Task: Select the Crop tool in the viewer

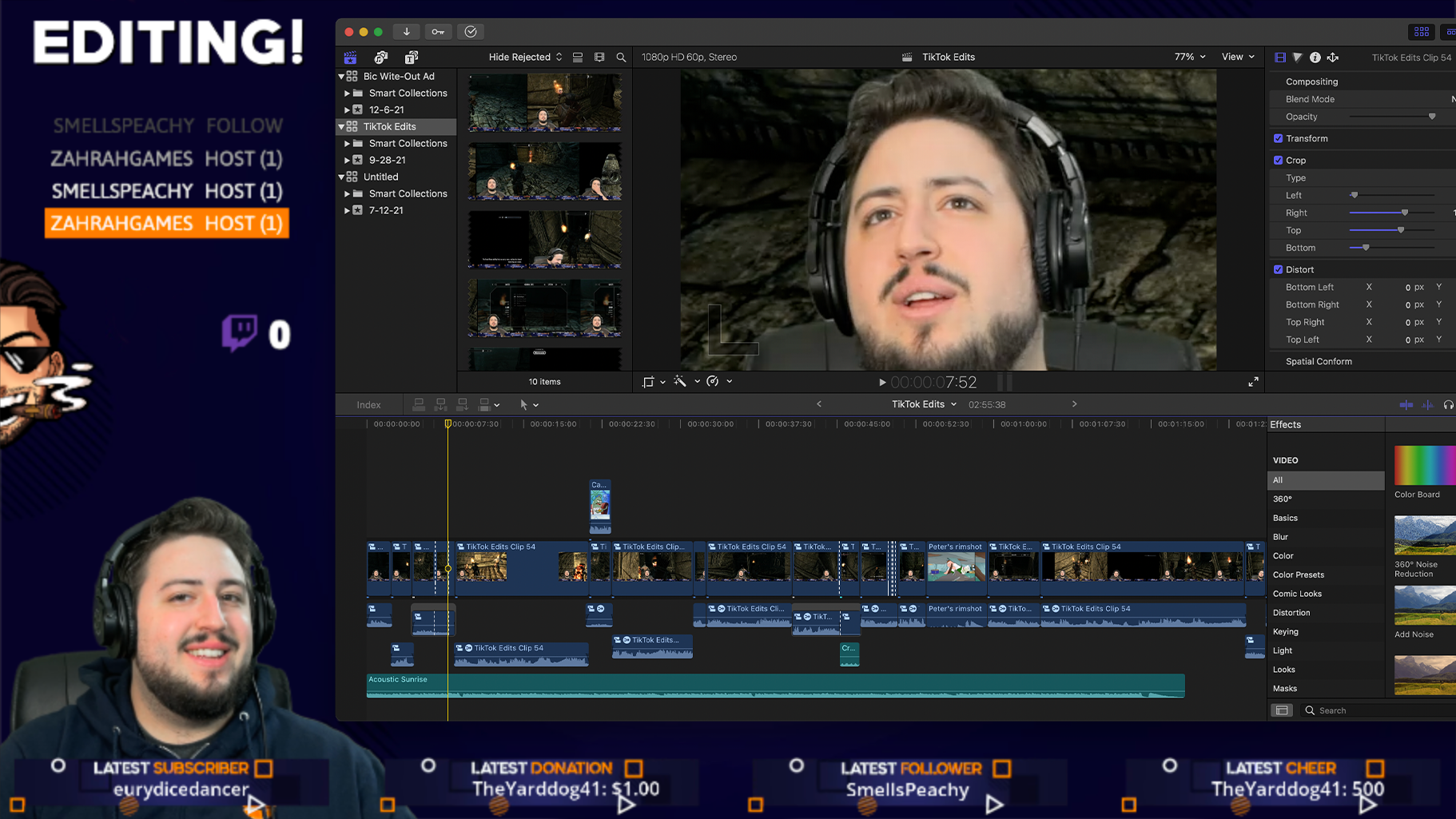Action: [x=649, y=381]
